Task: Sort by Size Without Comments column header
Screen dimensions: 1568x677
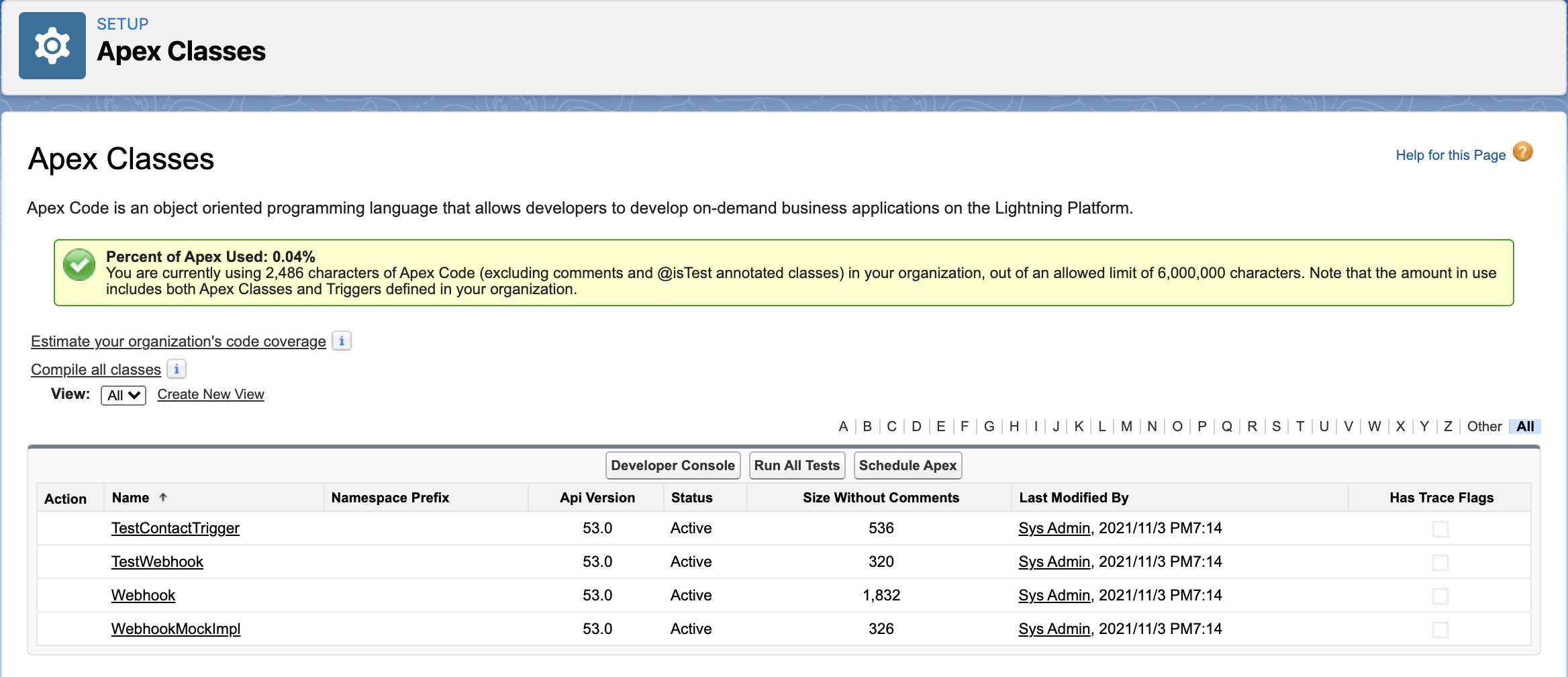Action: click(x=881, y=498)
